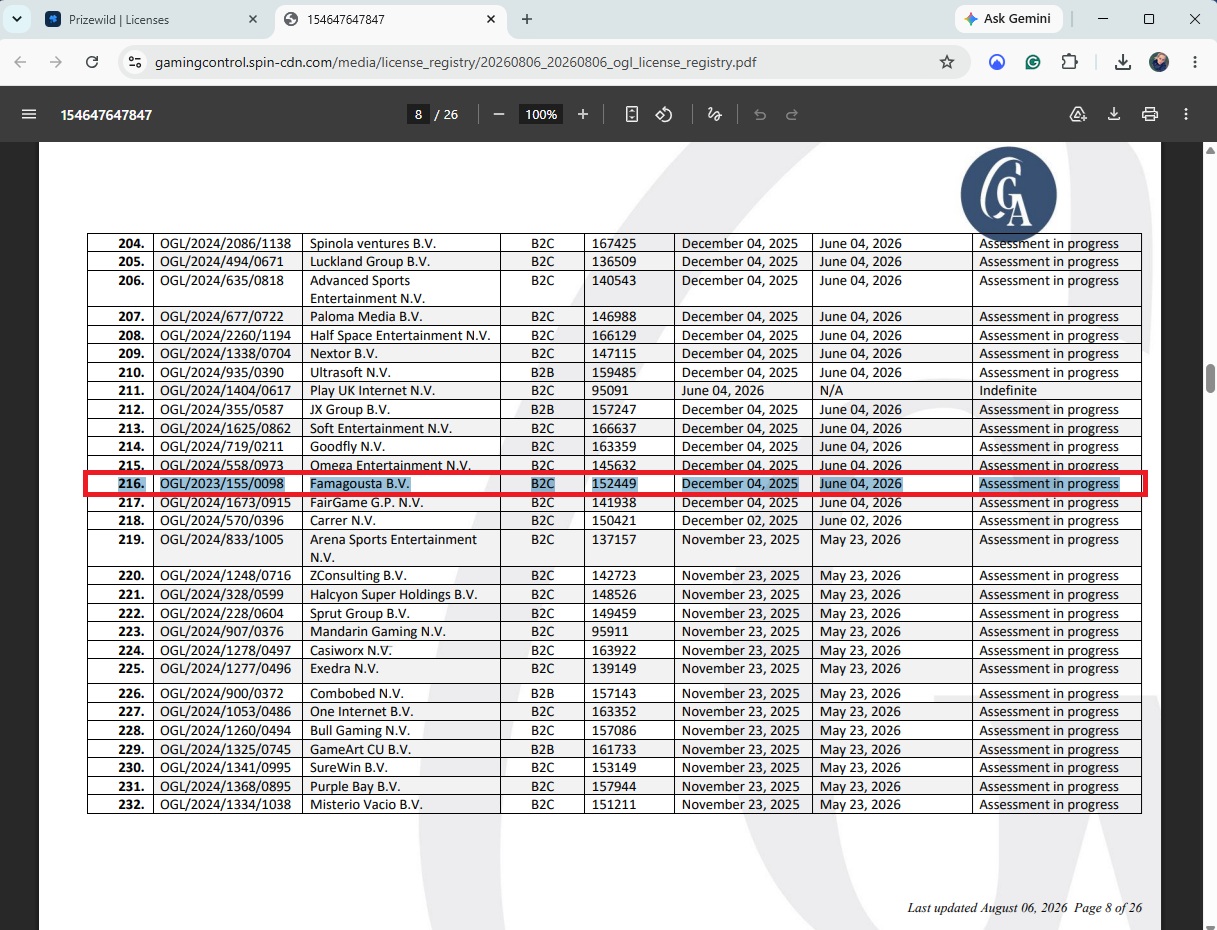Open the Extensions puzzle icon

[x=1069, y=62]
